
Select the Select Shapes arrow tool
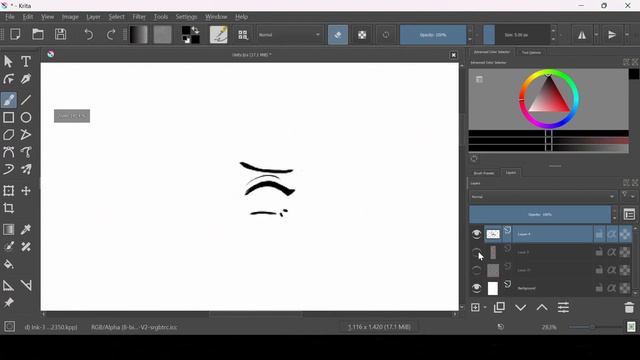[x=8, y=62]
